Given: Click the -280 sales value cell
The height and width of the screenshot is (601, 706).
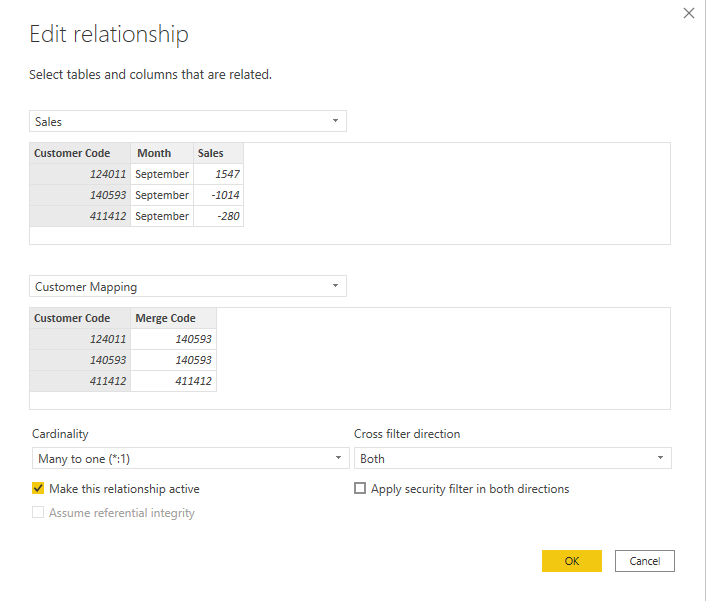Looking at the screenshot, I should coord(218,216).
